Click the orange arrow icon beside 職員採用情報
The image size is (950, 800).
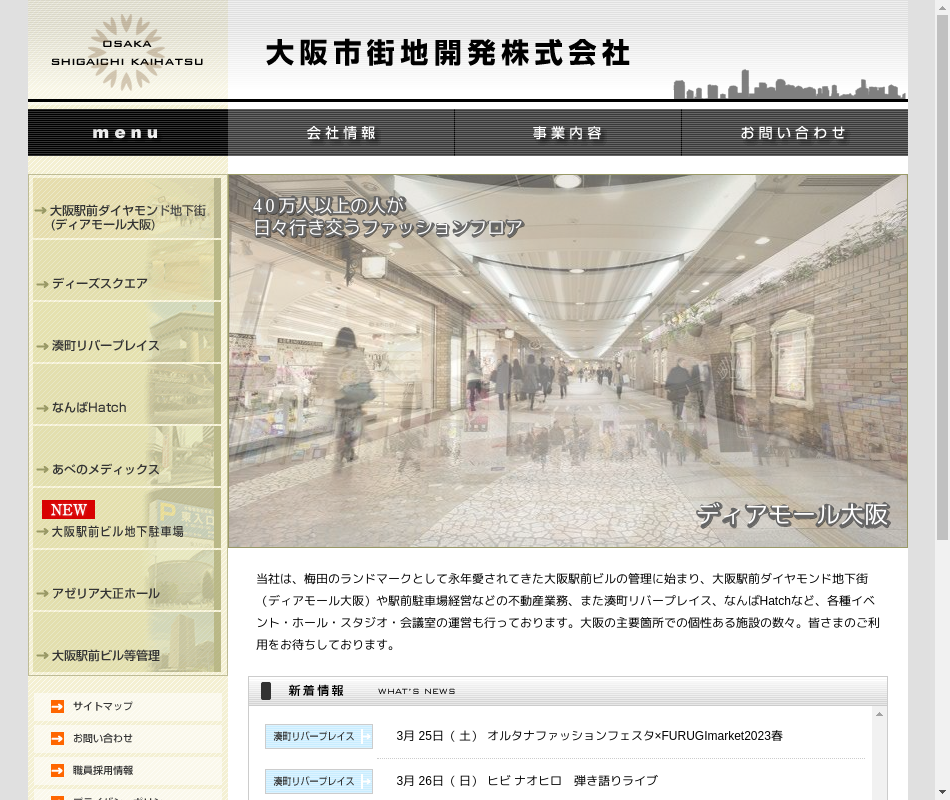[x=58, y=770]
